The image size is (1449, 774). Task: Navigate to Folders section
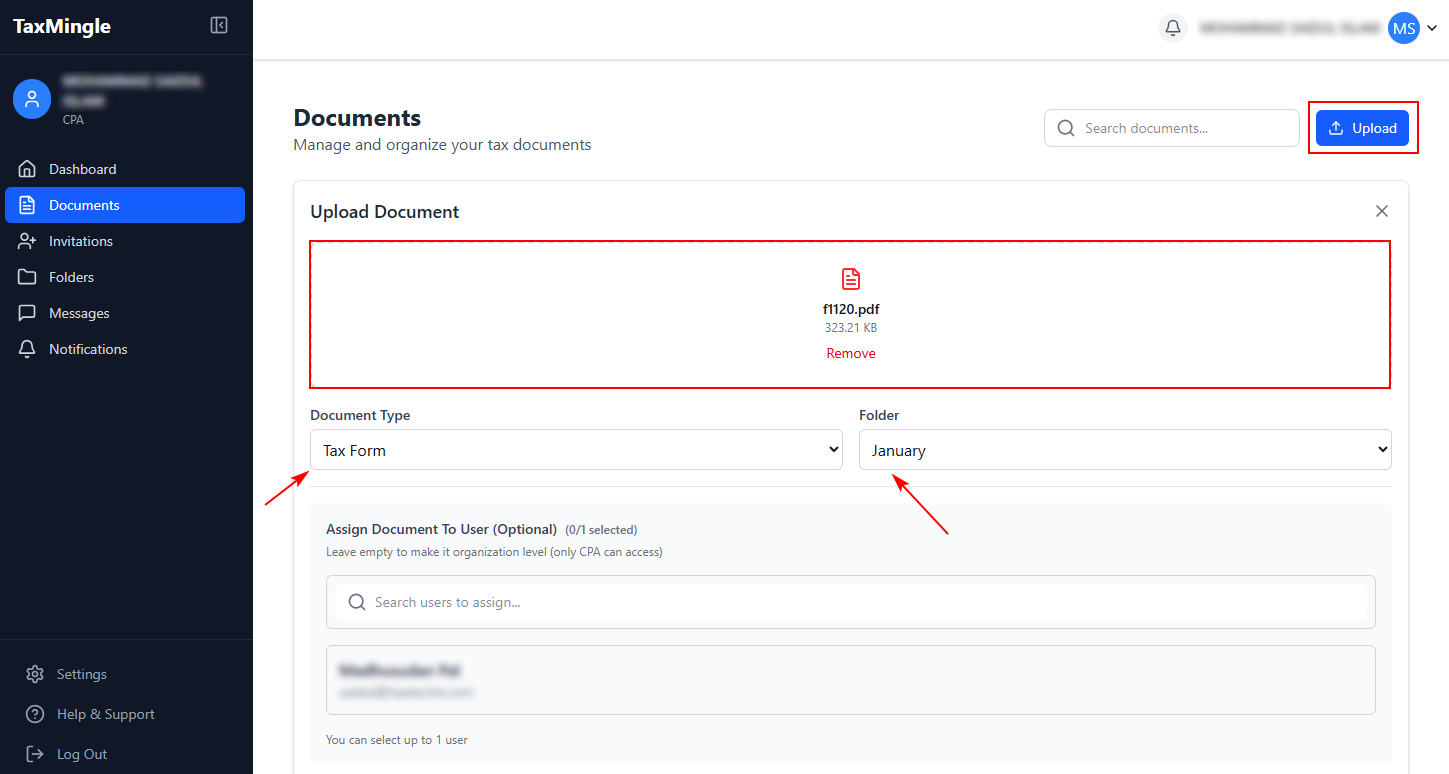coord(71,277)
